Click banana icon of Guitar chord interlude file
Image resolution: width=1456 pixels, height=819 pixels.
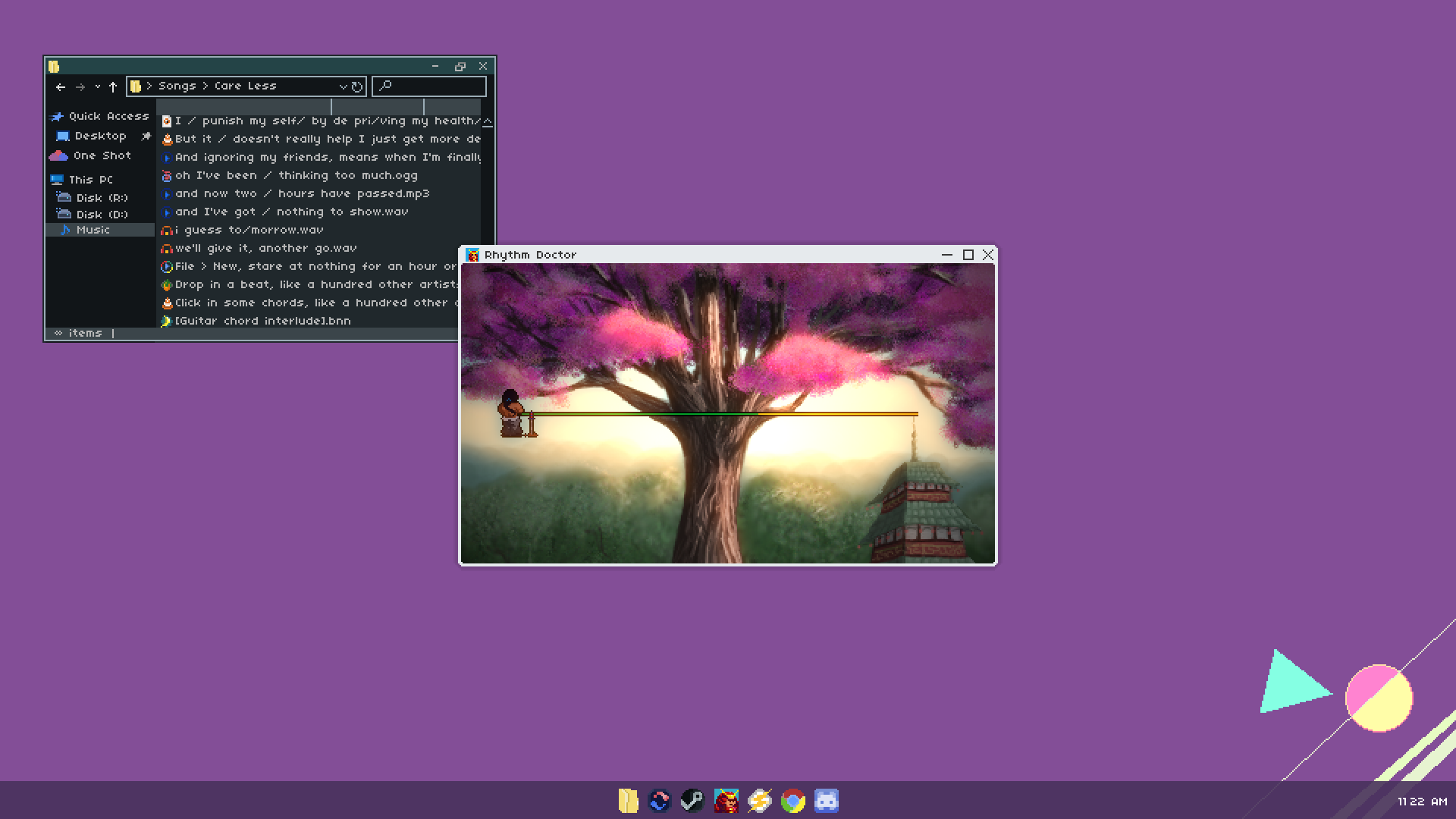coord(167,322)
